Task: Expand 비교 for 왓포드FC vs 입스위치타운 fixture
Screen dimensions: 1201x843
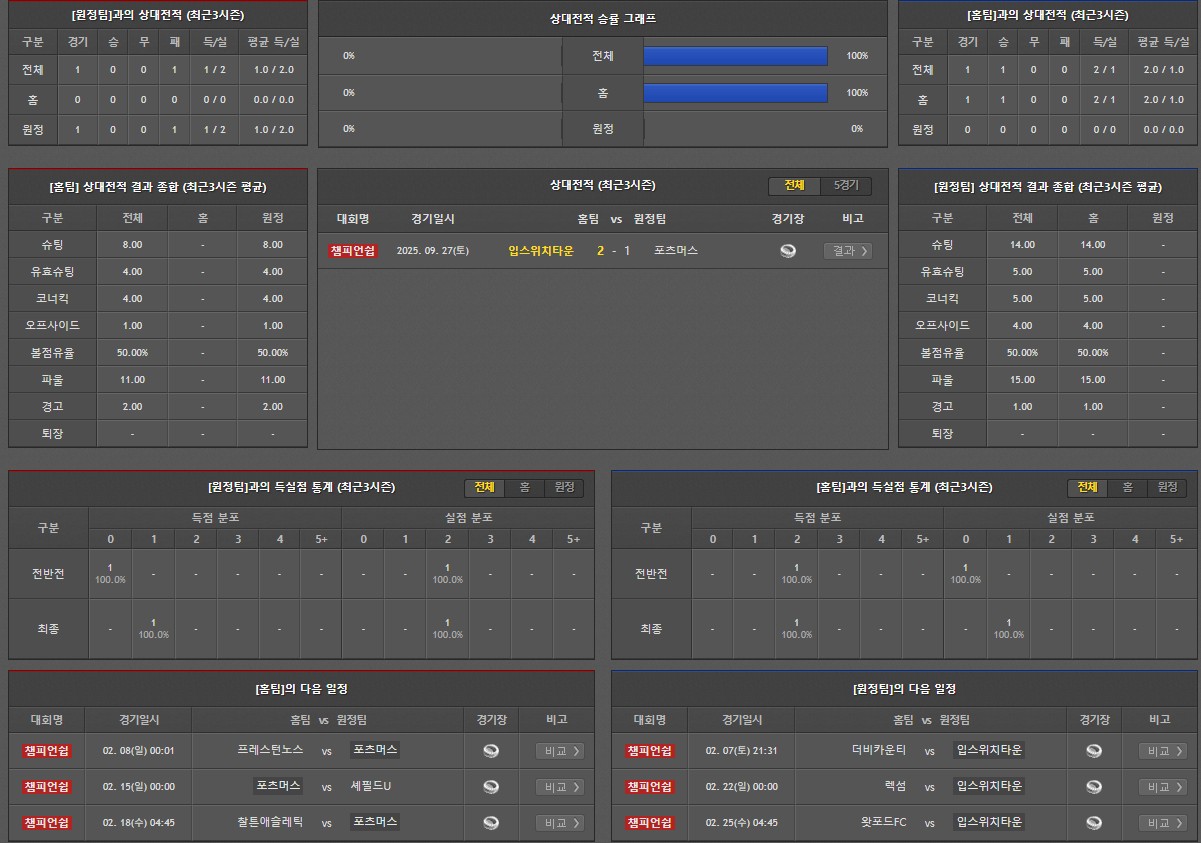Action: [x=1162, y=823]
